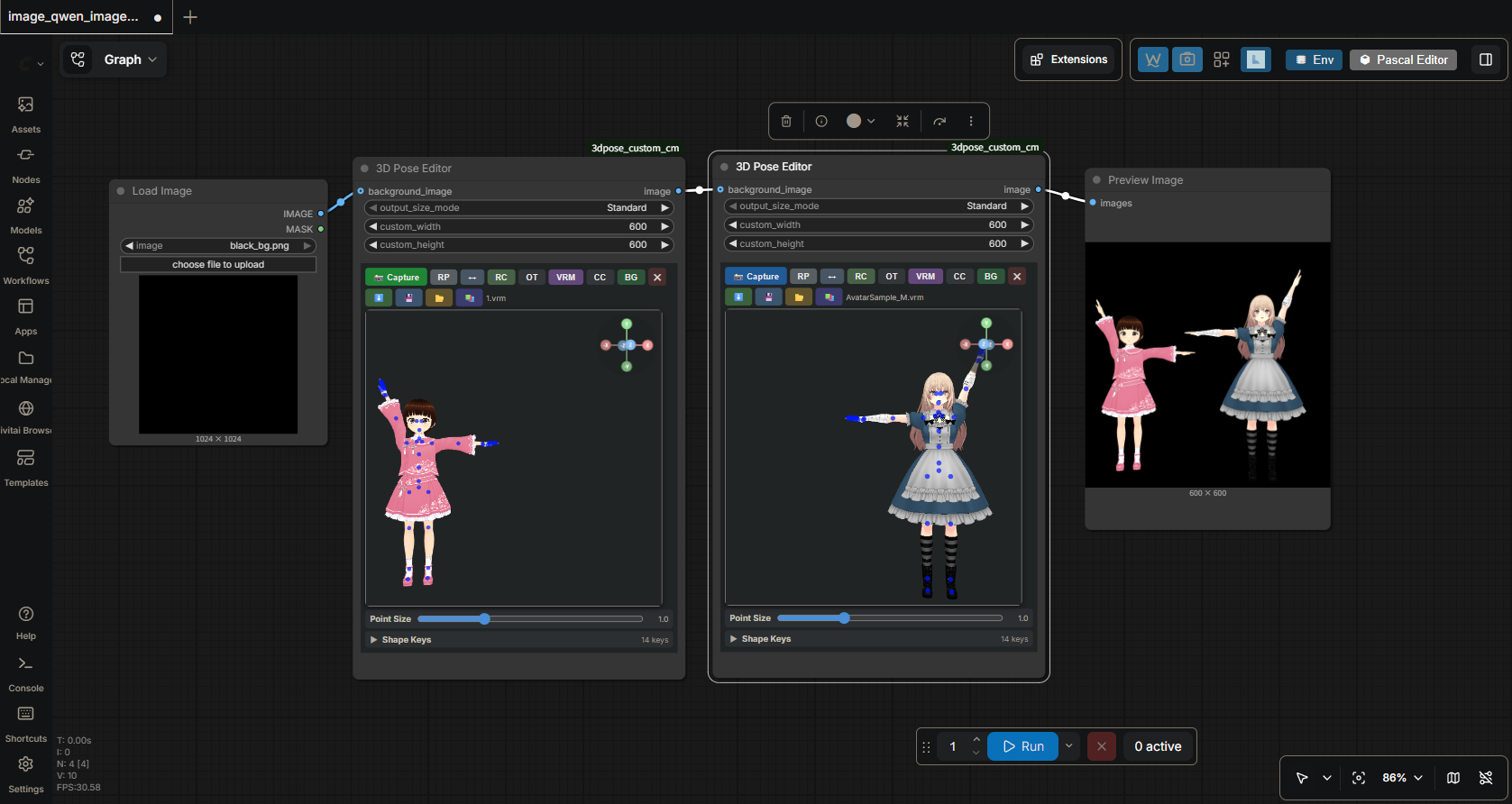Screen dimensions: 1512x804
Task: Toggle BG in left 3D Pose Editor
Action: [631, 278]
